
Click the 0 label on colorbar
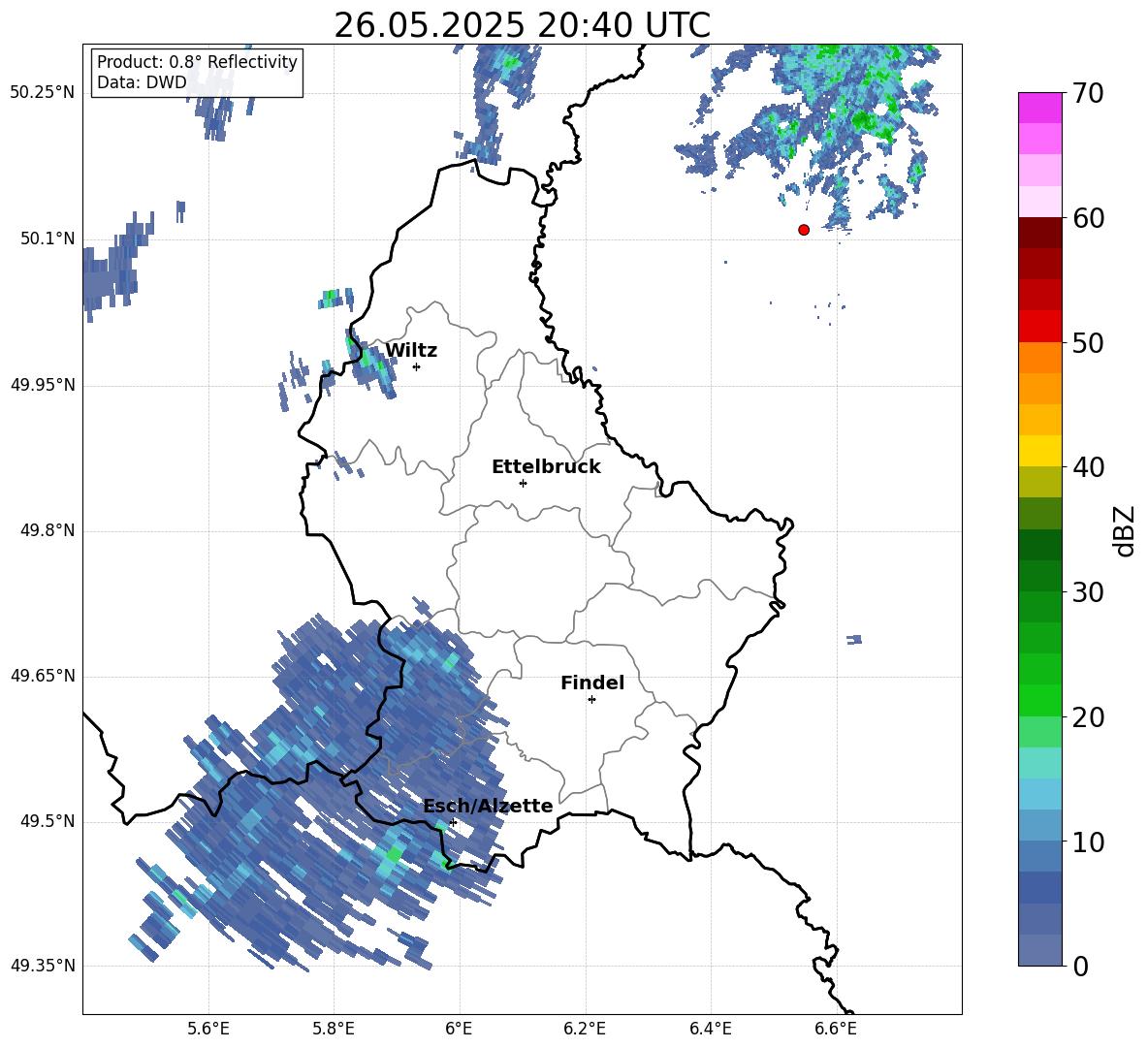click(1080, 966)
